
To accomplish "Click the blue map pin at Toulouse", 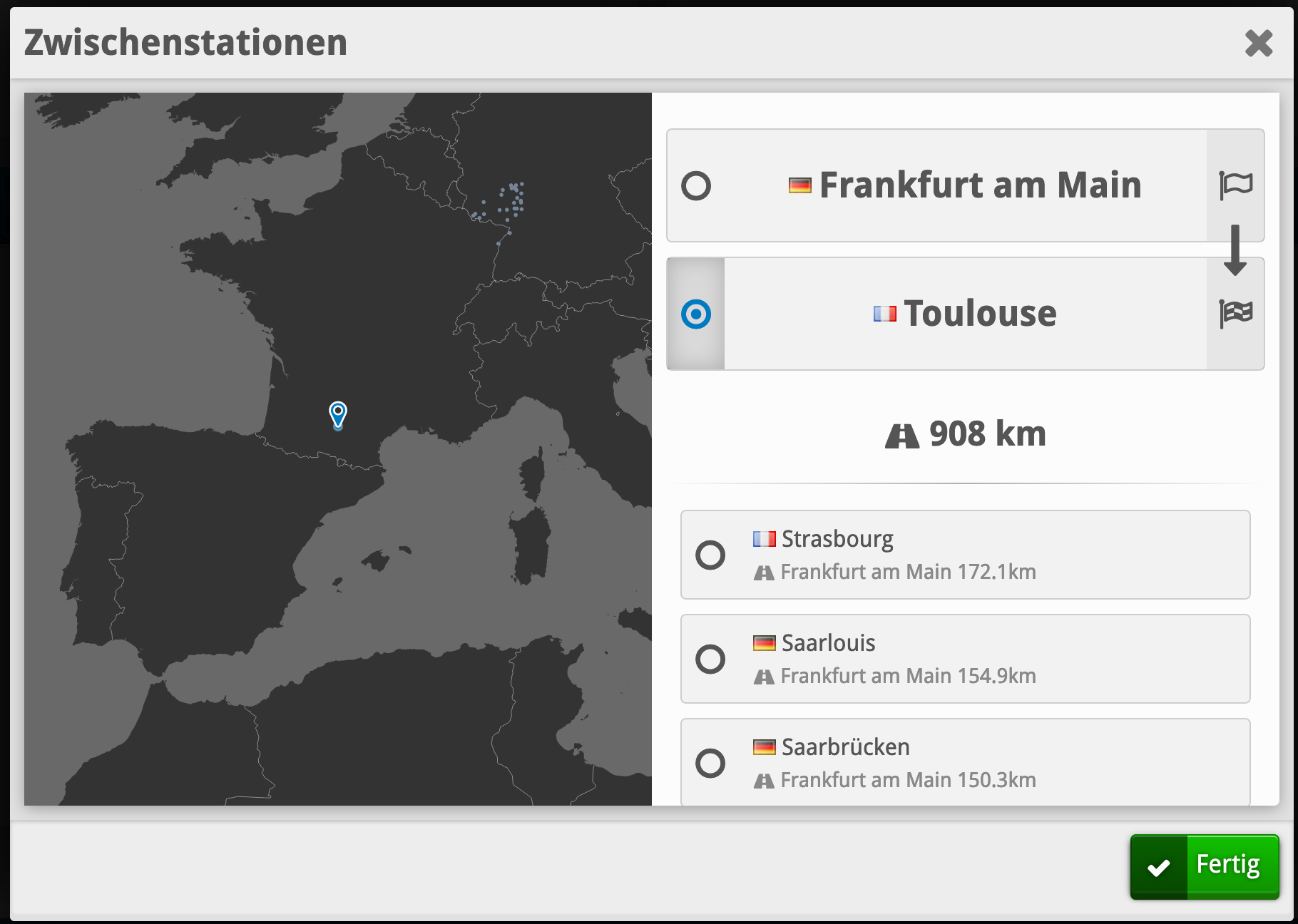I will 338,414.
